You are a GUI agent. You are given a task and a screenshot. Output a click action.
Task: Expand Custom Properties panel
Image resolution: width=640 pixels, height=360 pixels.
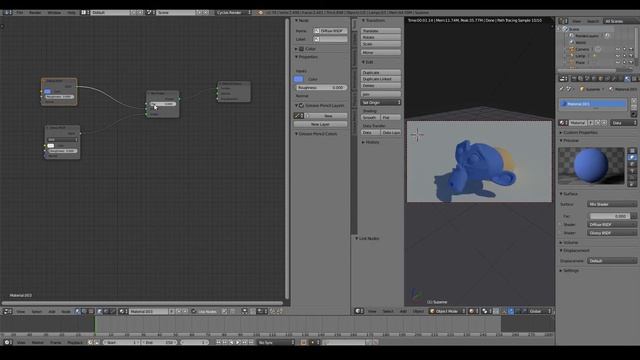coord(578,132)
